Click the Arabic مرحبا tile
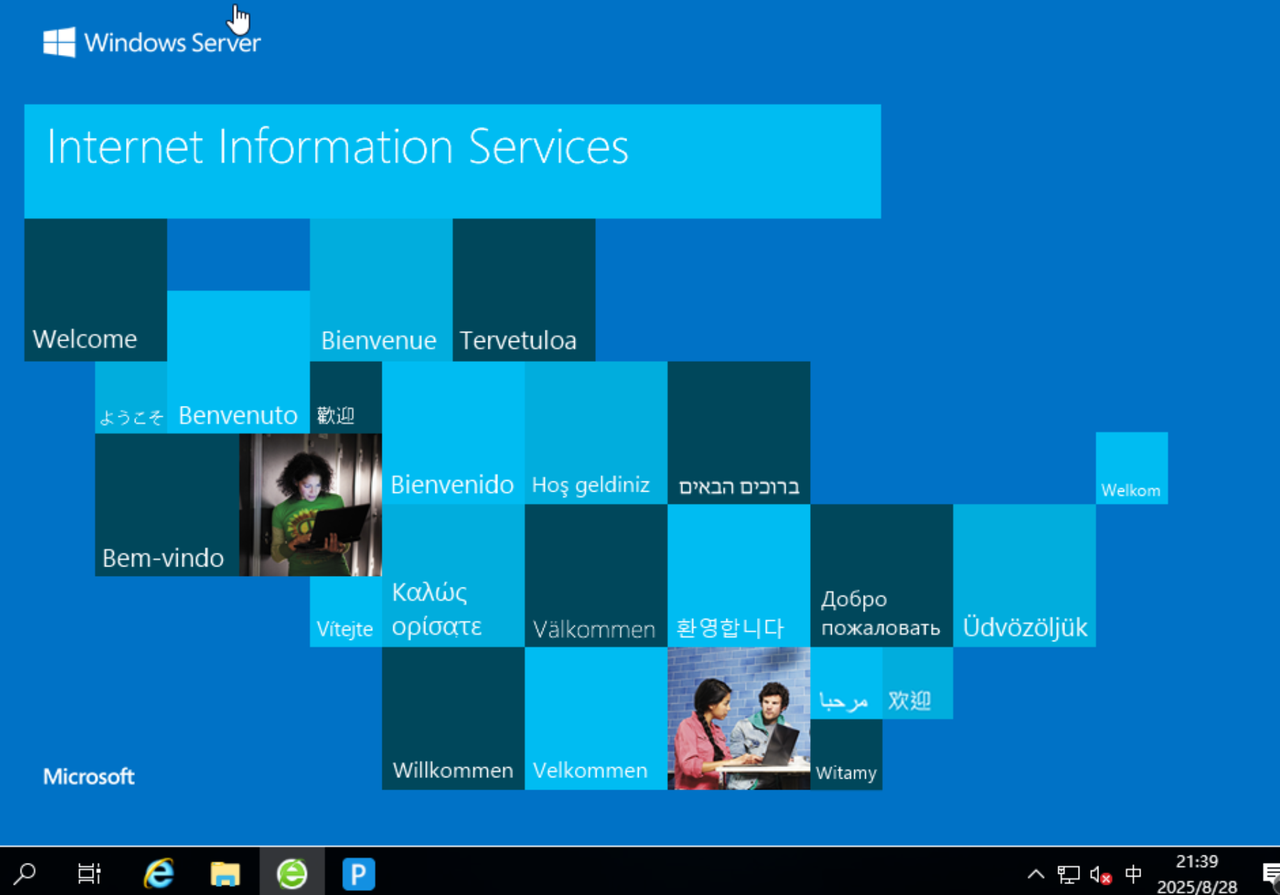This screenshot has width=1280, height=895. point(846,683)
